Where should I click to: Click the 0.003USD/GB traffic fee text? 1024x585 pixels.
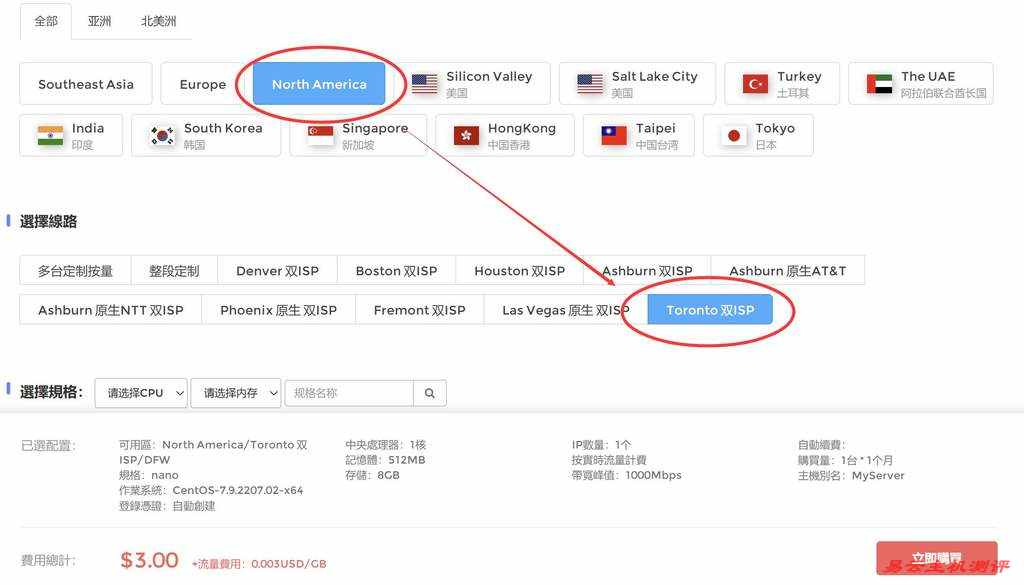pos(289,563)
